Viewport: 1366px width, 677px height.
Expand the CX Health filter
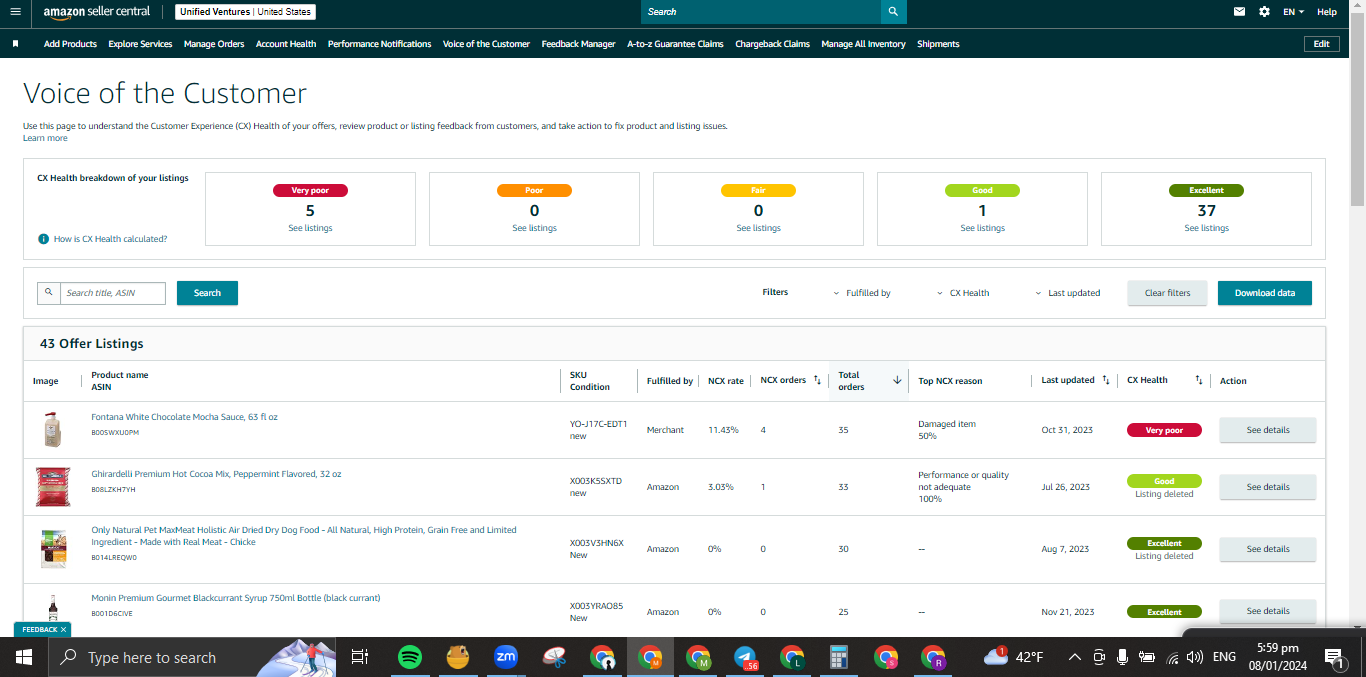click(963, 293)
